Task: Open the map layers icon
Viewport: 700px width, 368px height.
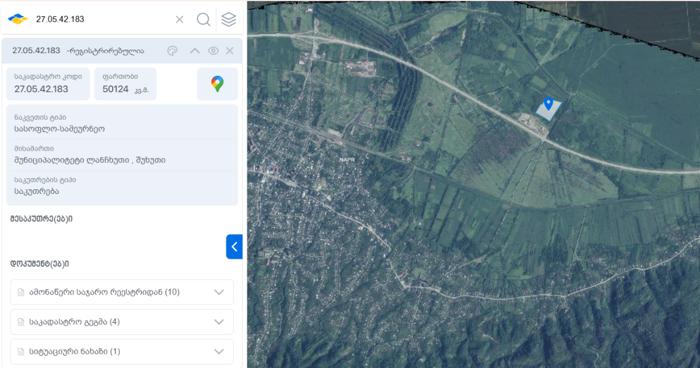Action: pos(229,19)
